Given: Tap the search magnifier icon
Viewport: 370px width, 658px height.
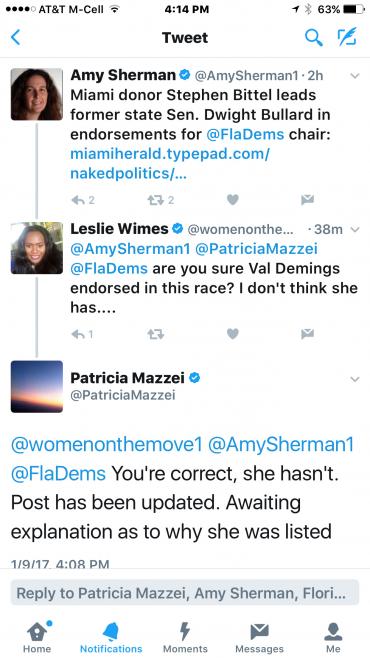Looking at the screenshot, I should 313,38.
